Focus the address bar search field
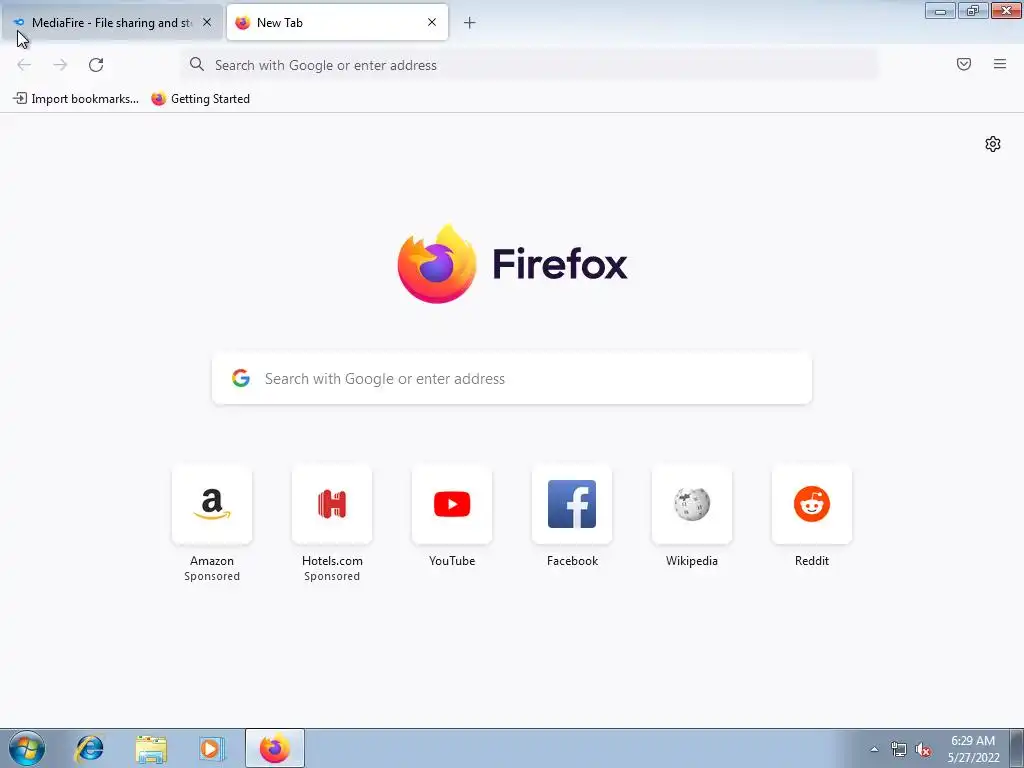This screenshot has height=768, width=1024. point(529,65)
